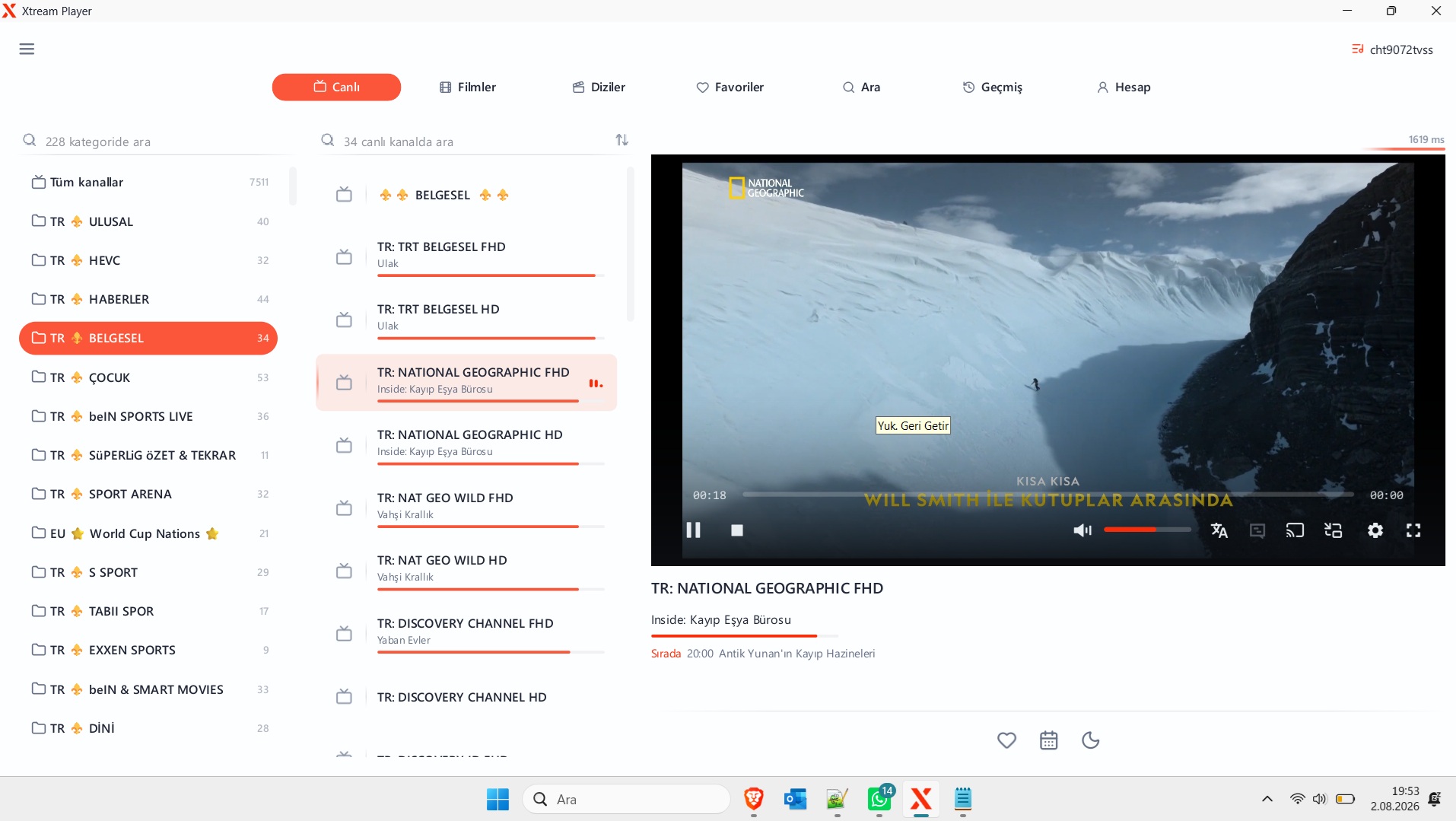The width and height of the screenshot is (1456, 821).
Task: Click the stream switch icon in player
Action: coord(1333,530)
